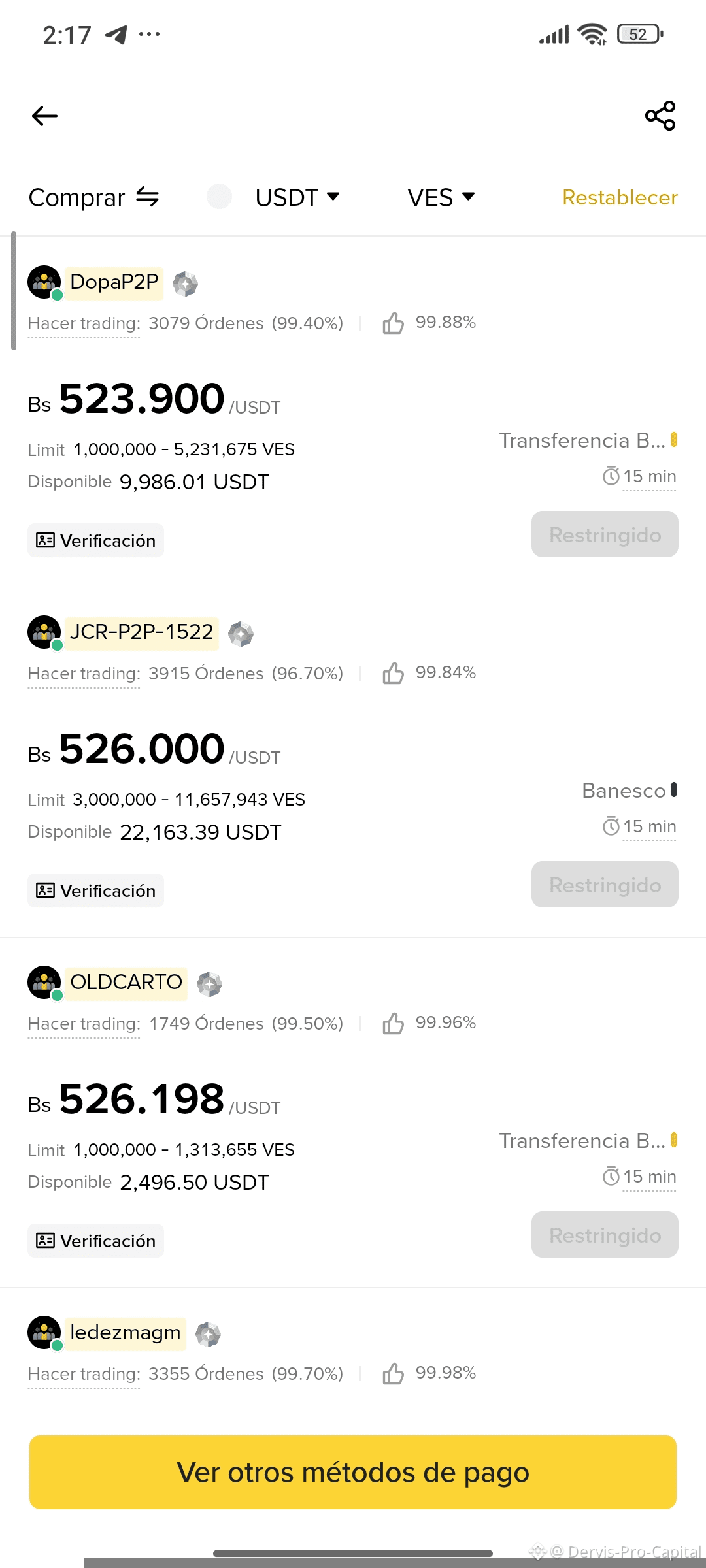This screenshot has width=706, height=1568.
Task: Tap Restablecer to reset filters
Action: click(619, 197)
